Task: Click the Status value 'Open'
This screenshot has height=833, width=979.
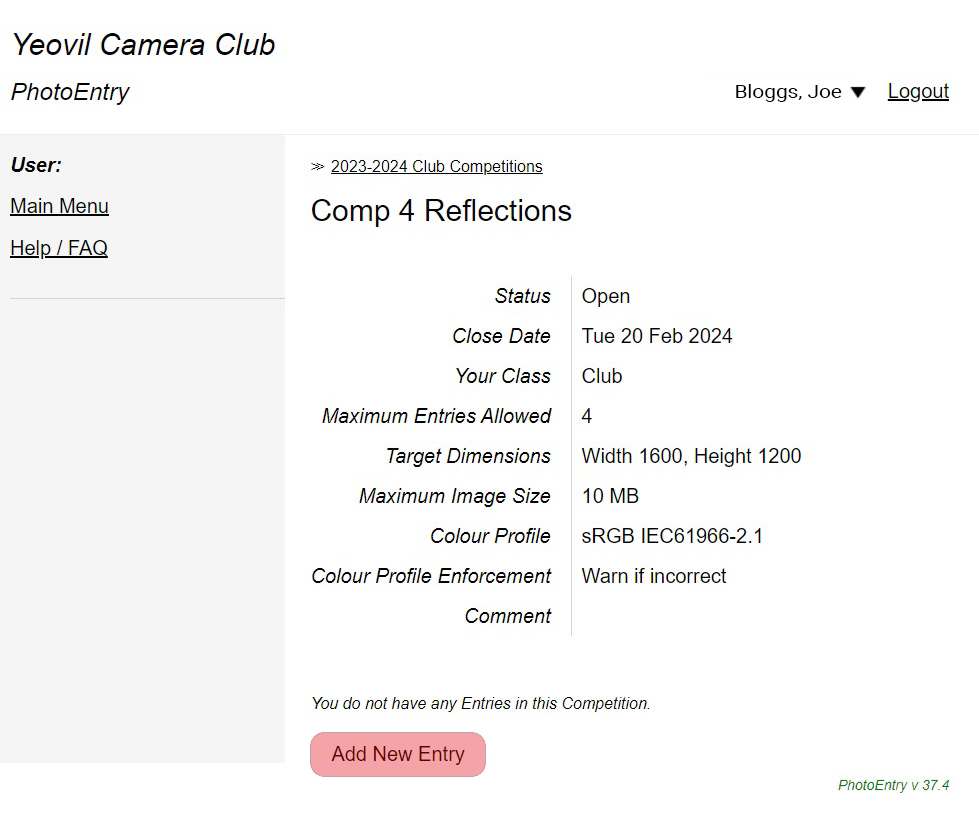Action: pyautogui.click(x=606, y=296)
